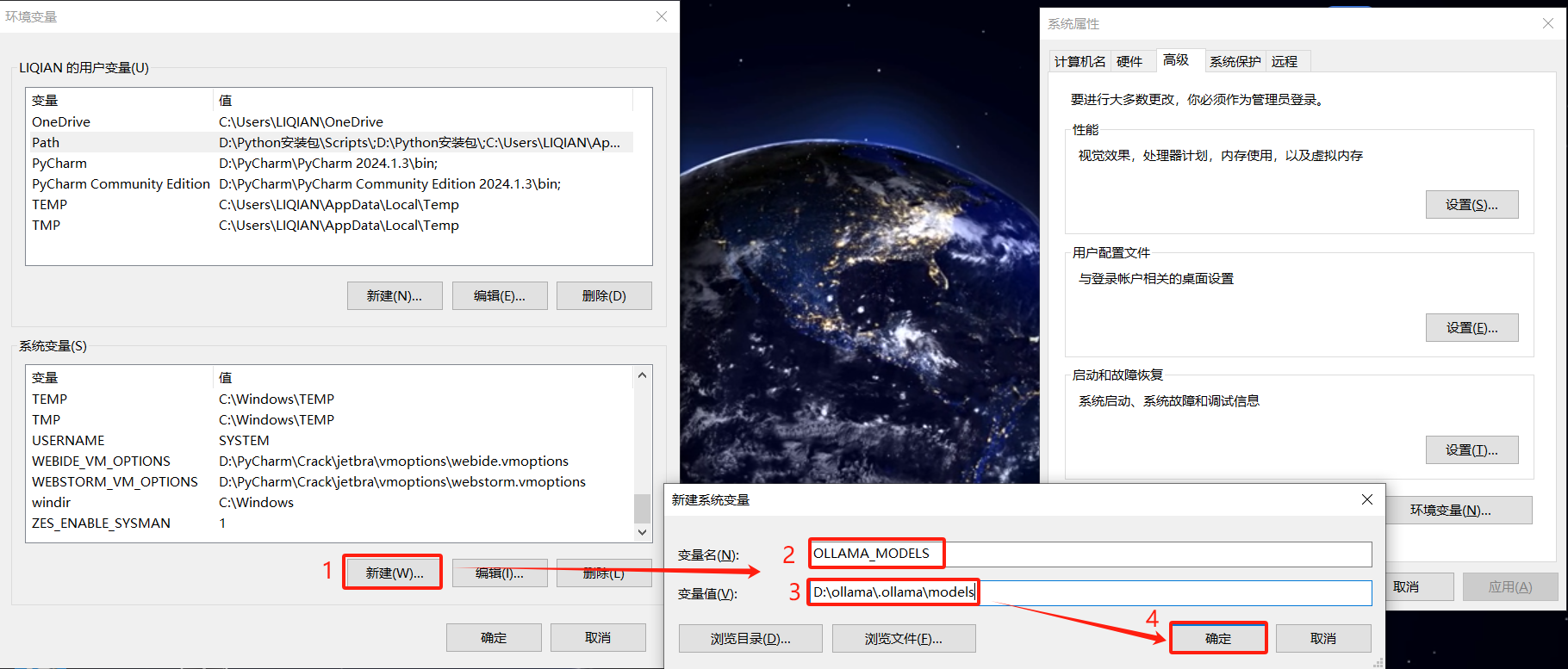
Task: Open the 系统保护 tab
Action: 1235,61
